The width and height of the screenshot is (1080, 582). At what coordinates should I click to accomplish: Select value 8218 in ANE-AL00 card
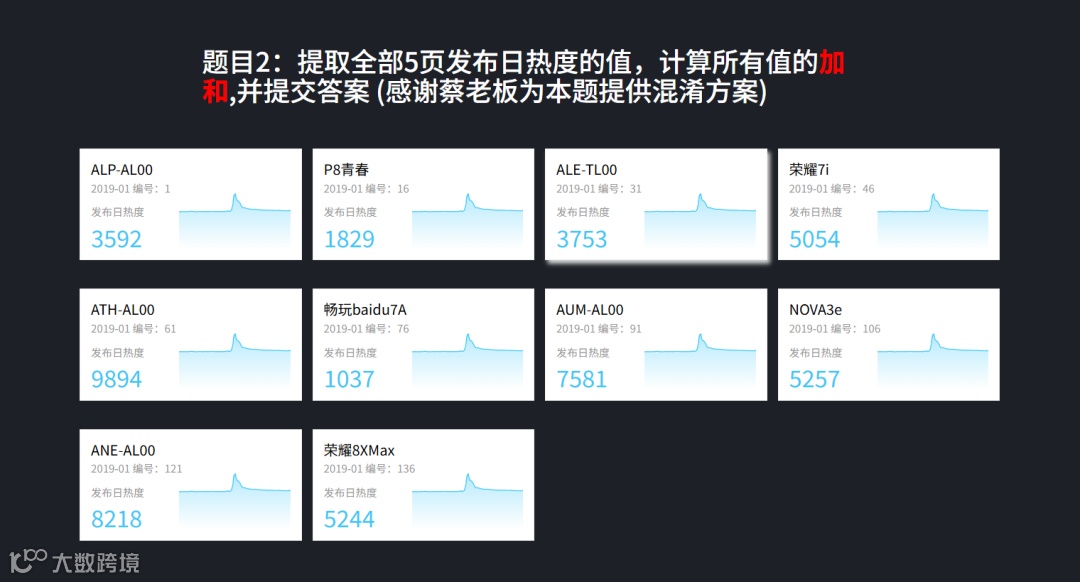(116, 519)
